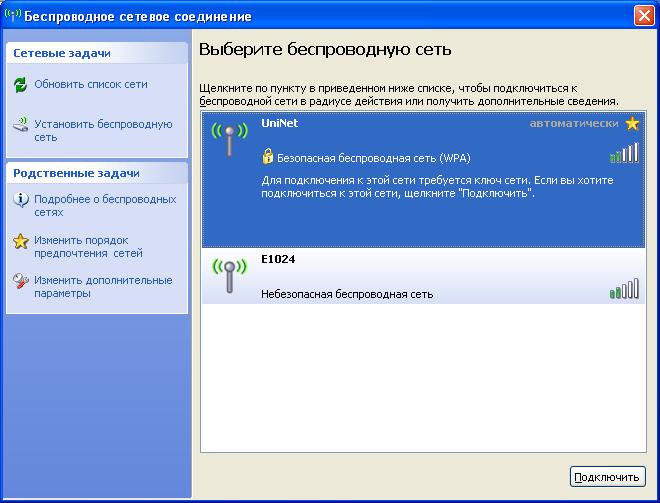Click the advanced settings icon in sidebar
660x503 pixels.
pos(21,281)
